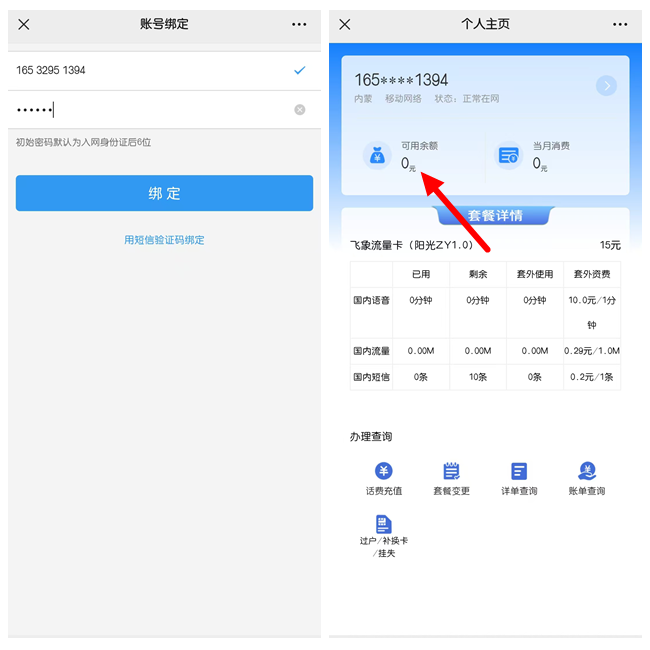Open 套餐变更 plan change icon
This screenshot has height=650, width=650.
click(451, 471)
